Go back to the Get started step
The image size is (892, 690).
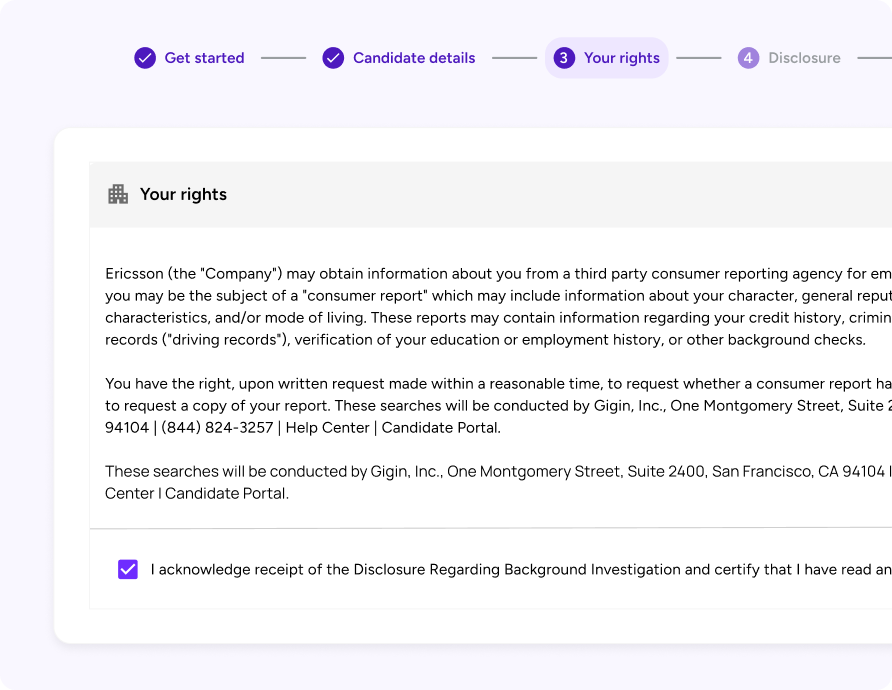click(204, 58)
